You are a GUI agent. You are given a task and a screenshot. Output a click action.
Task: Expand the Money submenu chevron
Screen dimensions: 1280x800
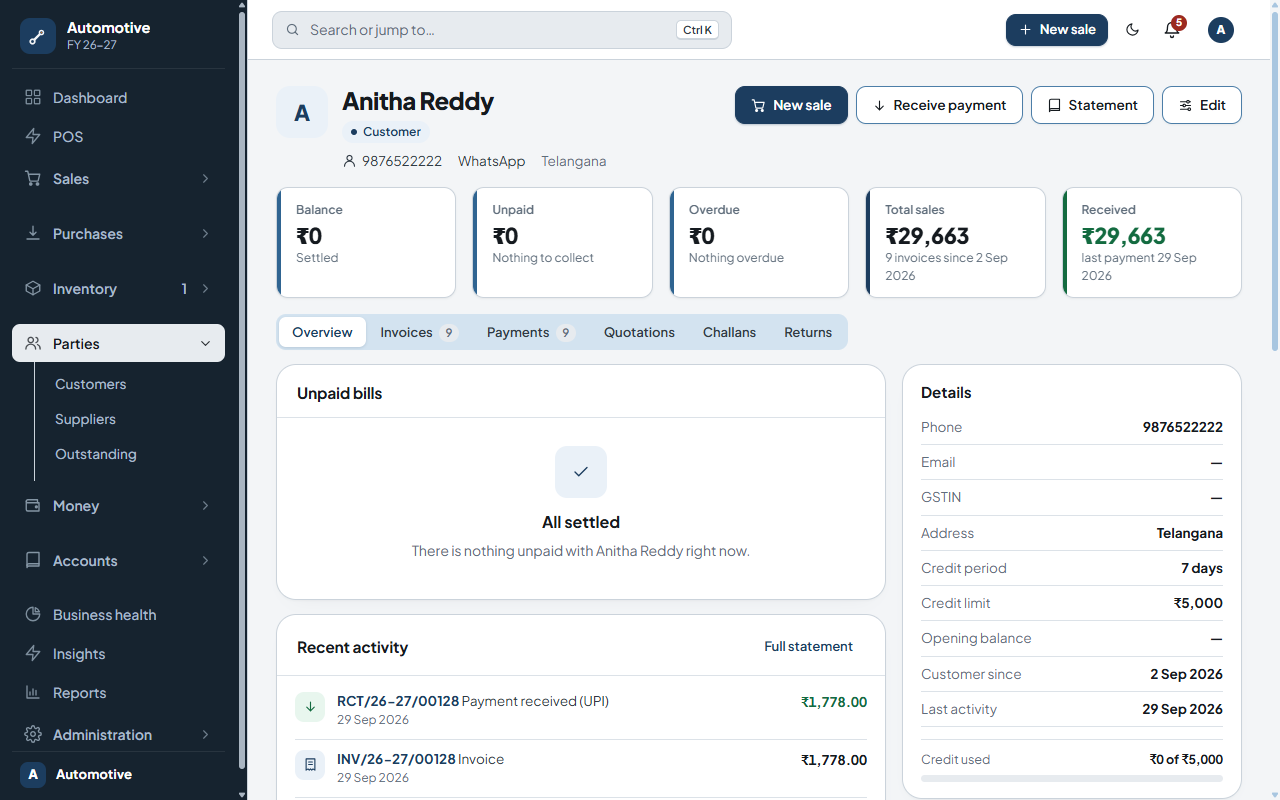(205, 505)
